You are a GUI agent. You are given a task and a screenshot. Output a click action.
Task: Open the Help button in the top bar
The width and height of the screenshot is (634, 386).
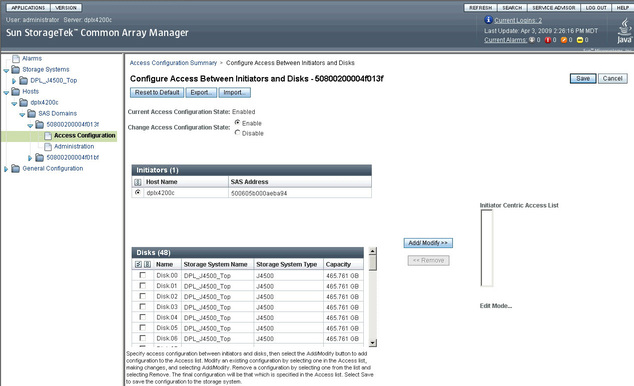pyautogui.click(x=622, y=8)
